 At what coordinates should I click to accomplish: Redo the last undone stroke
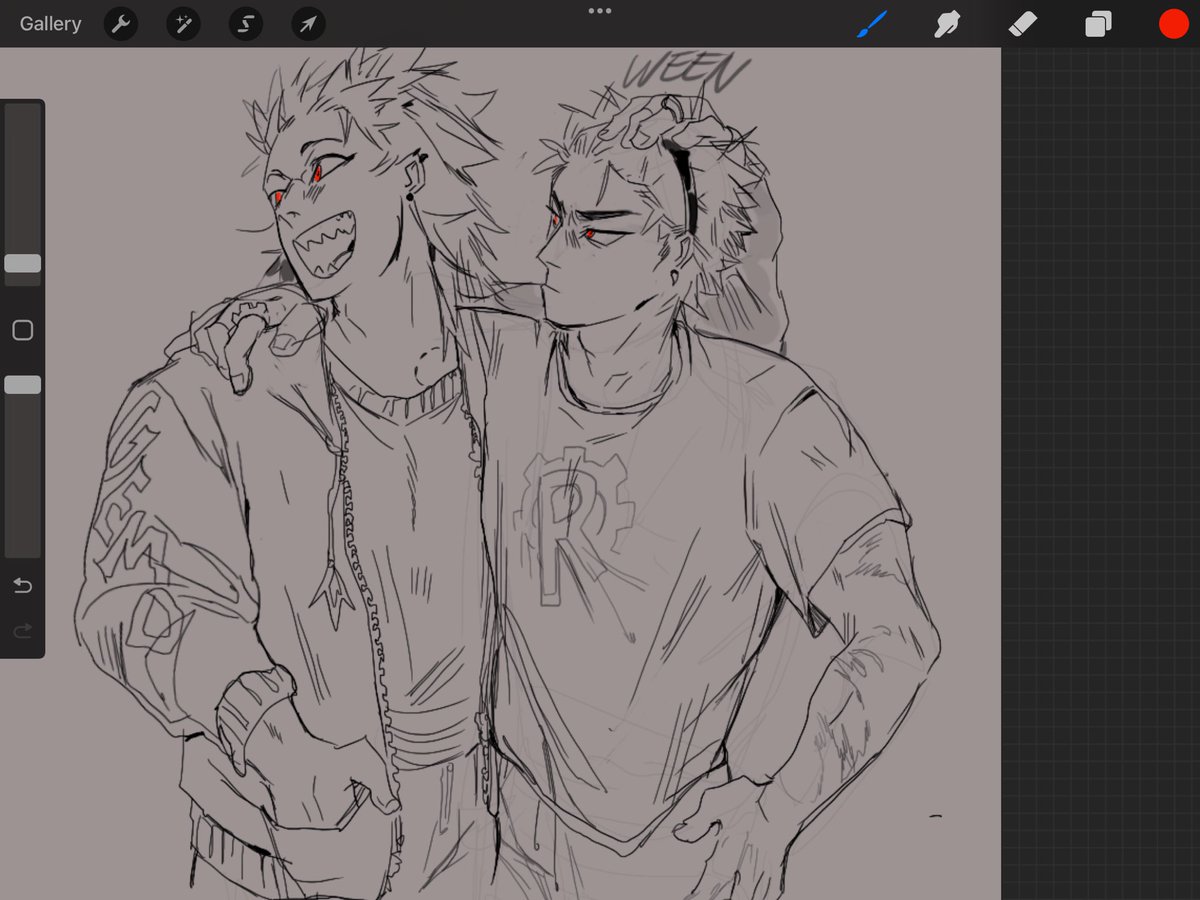click(22, 631)
